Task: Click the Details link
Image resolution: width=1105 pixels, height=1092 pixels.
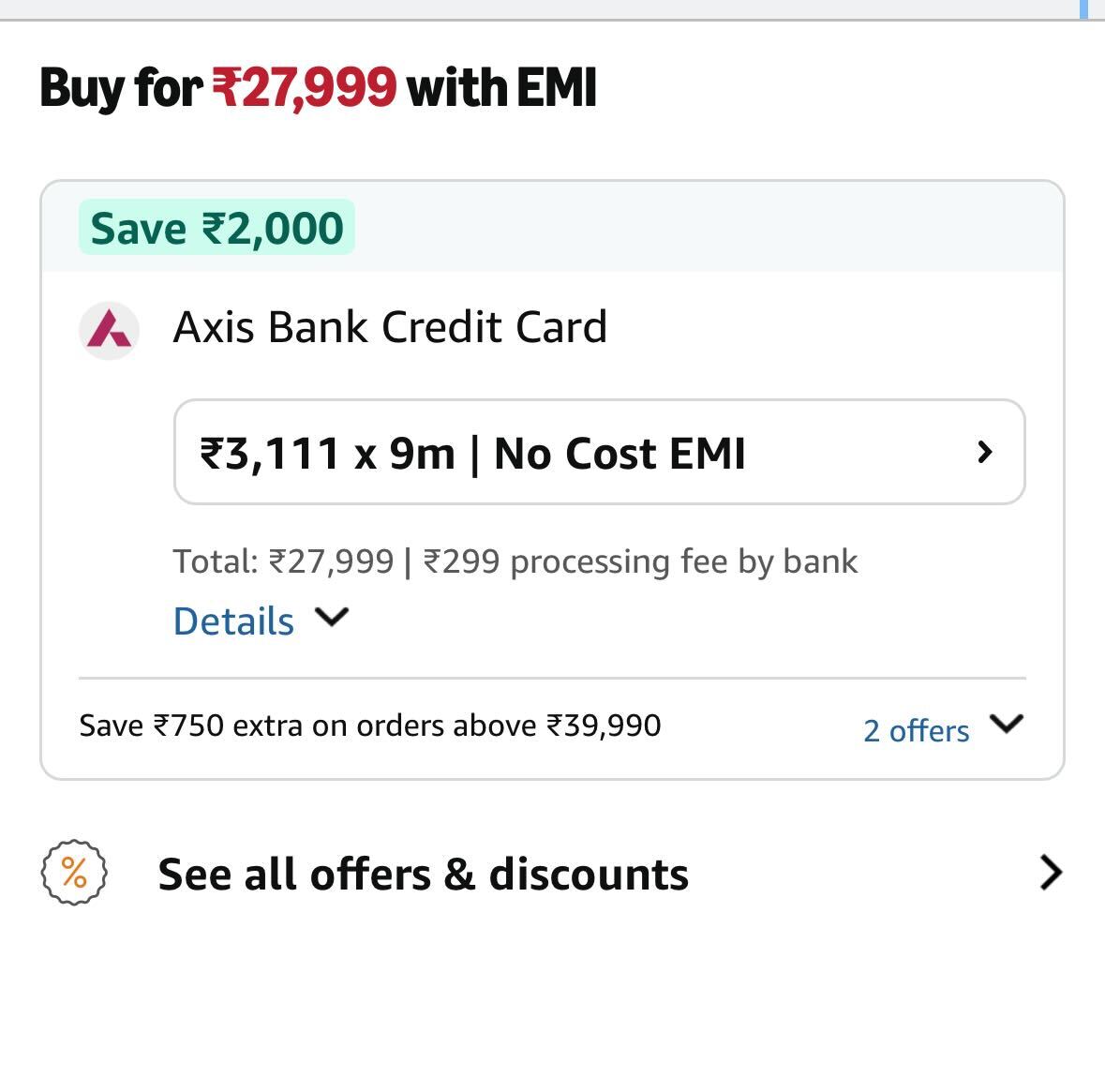Action: tap(233, 621)
